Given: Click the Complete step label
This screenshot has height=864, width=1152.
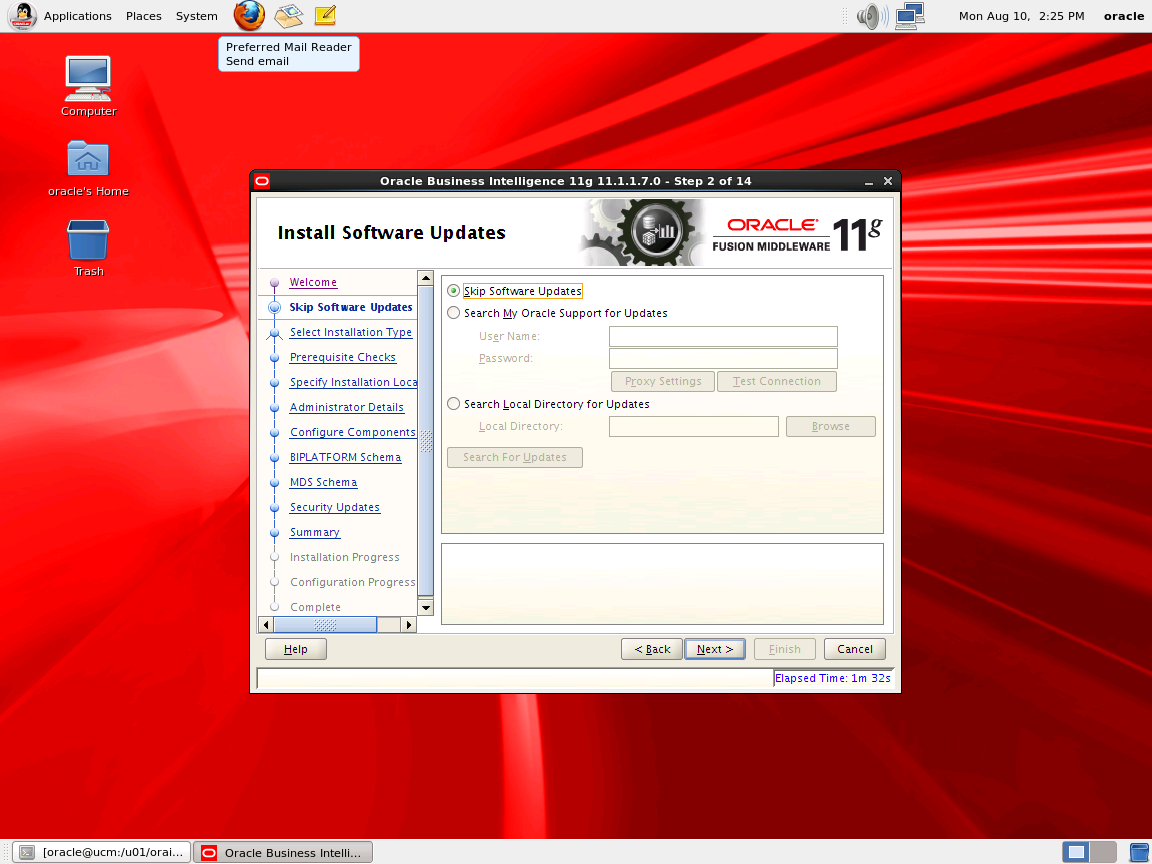Looking at the screenshot, I should [x=315, y=607].
